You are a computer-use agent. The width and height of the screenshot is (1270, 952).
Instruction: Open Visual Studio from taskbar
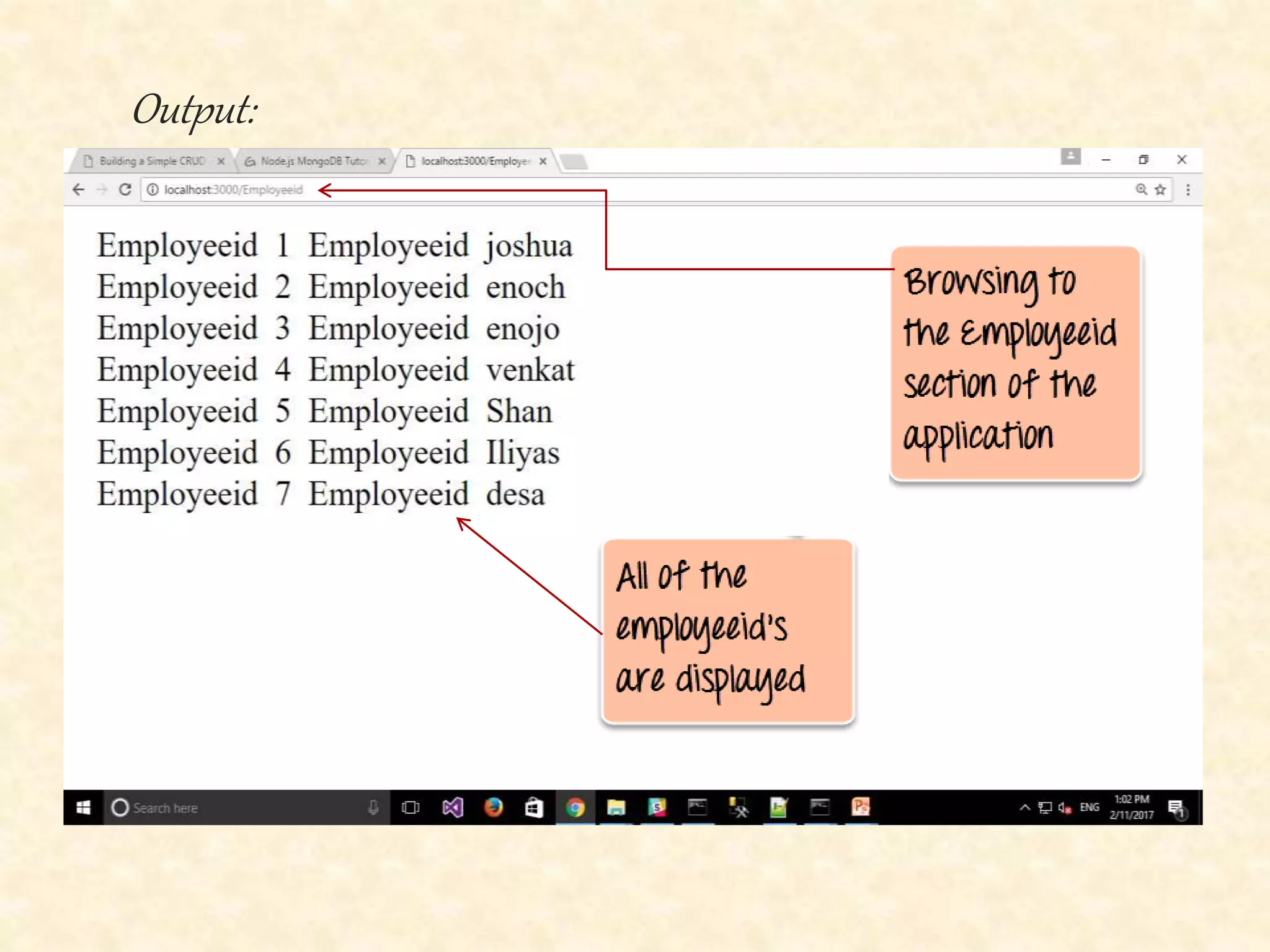pyautogui.click(x=453, y=808)
